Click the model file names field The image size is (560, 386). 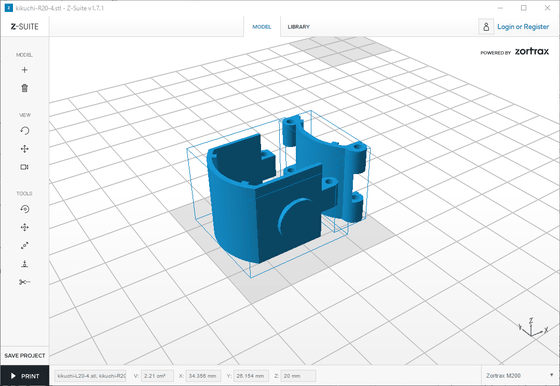tap(90, 376)
